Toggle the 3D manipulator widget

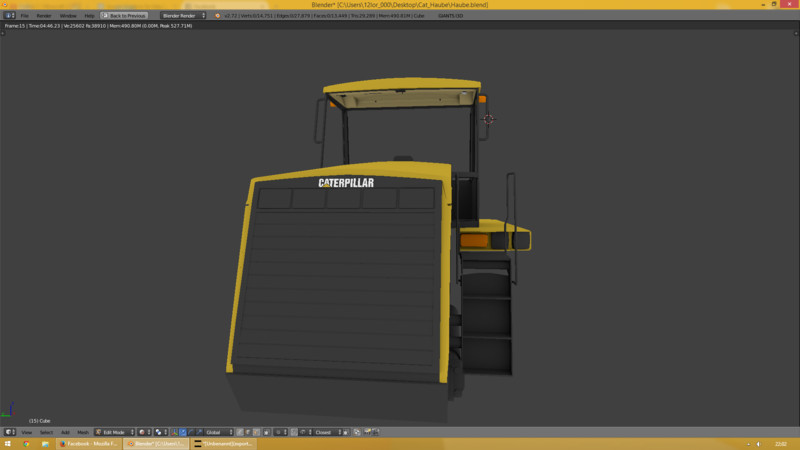point(174,432)
